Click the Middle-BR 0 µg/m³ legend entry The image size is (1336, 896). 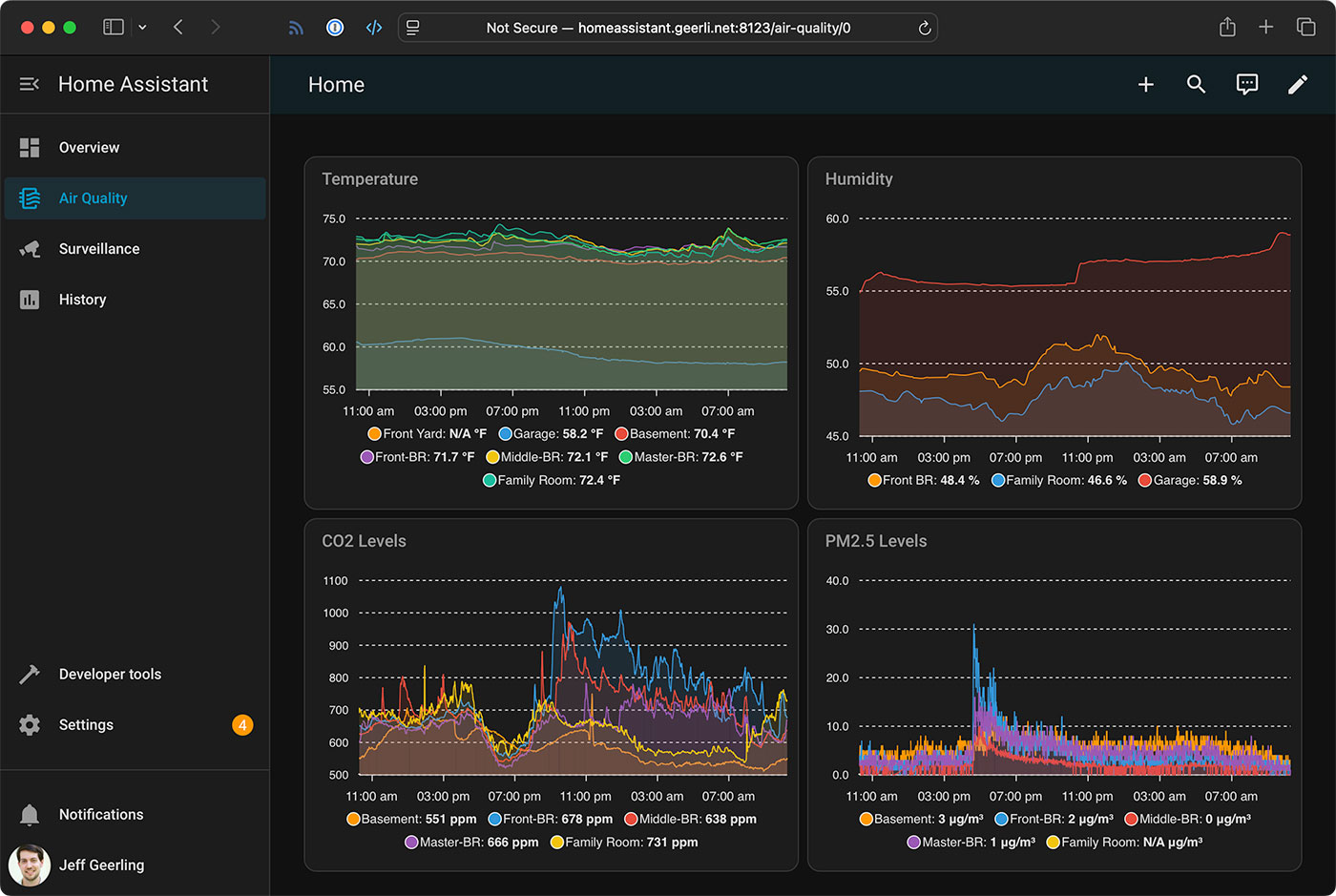(1188, 819)
